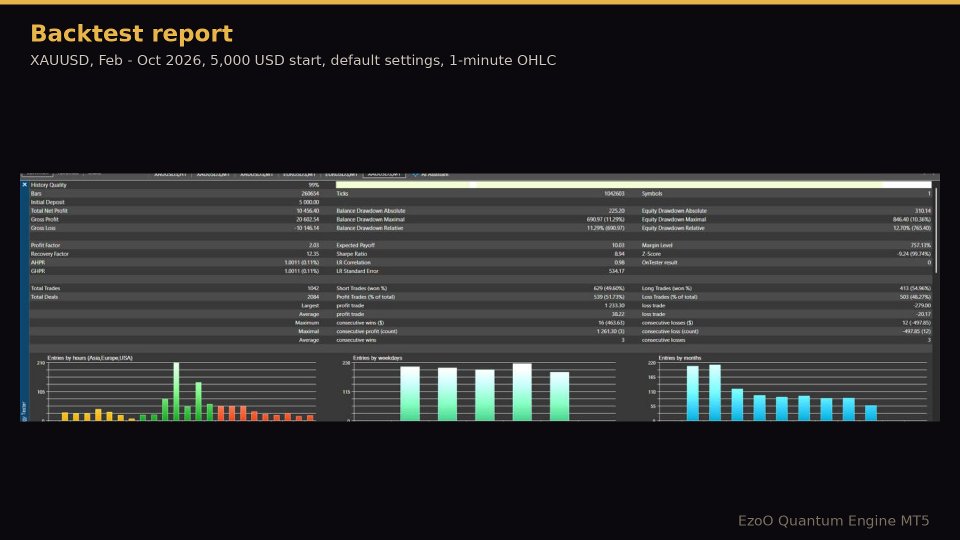Click the 'Entries by weekdays' chart title

pos(378,358)
